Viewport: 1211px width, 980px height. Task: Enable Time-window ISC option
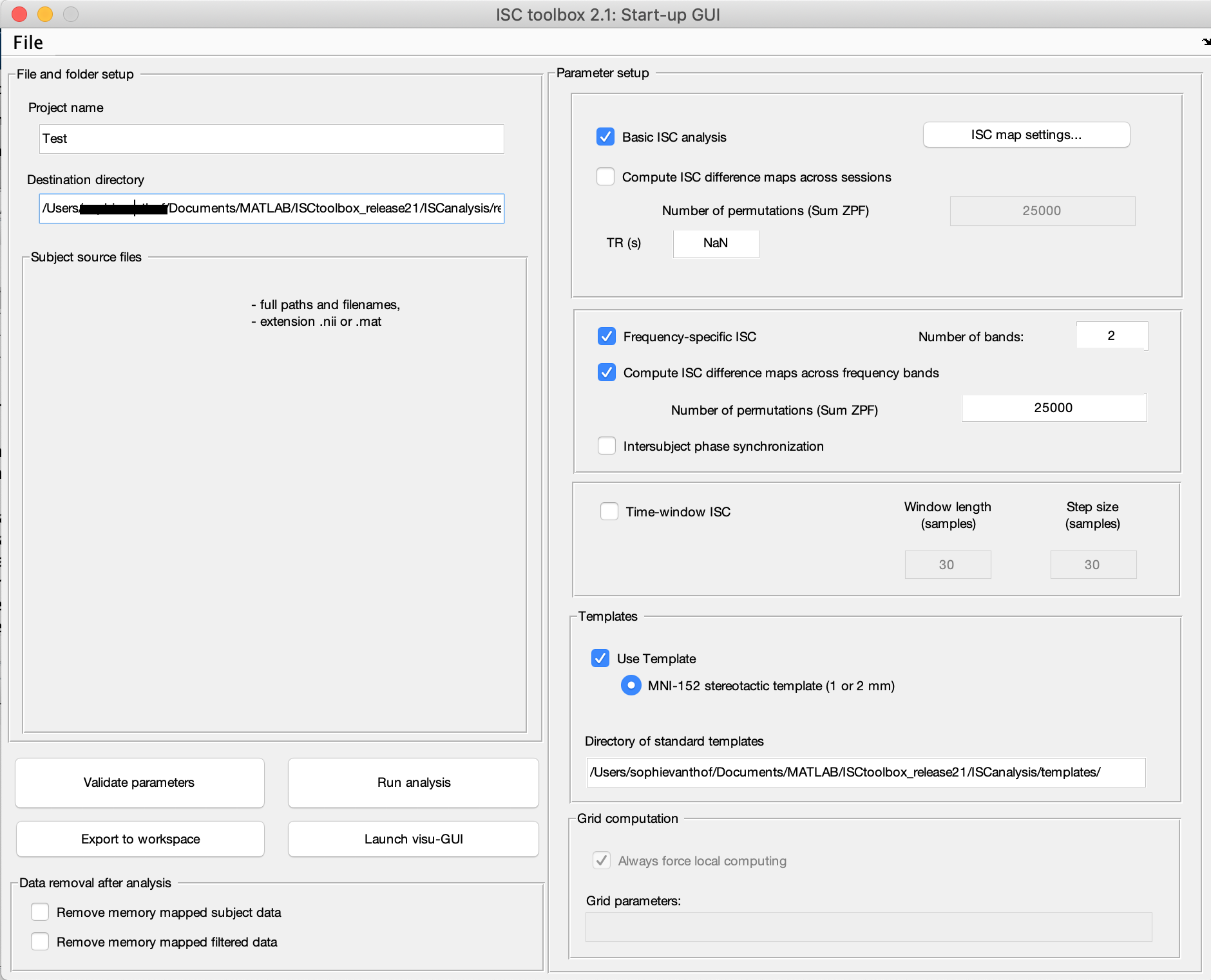[x=609, y=511]
